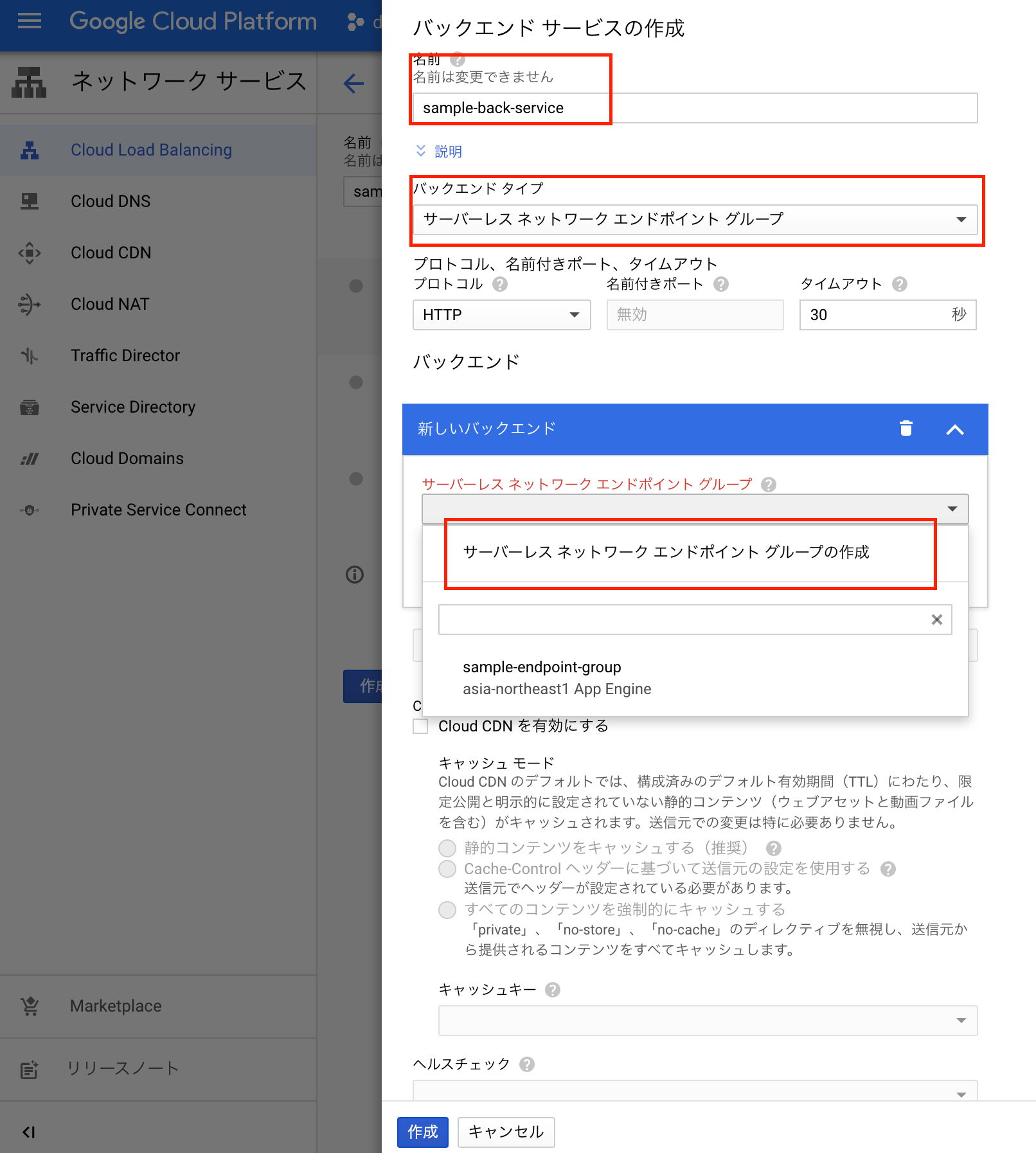This screenshot has width=1036, height=1153.
Task: Collapse the 新しいバックエンド panel
Action: pos(955,429)
